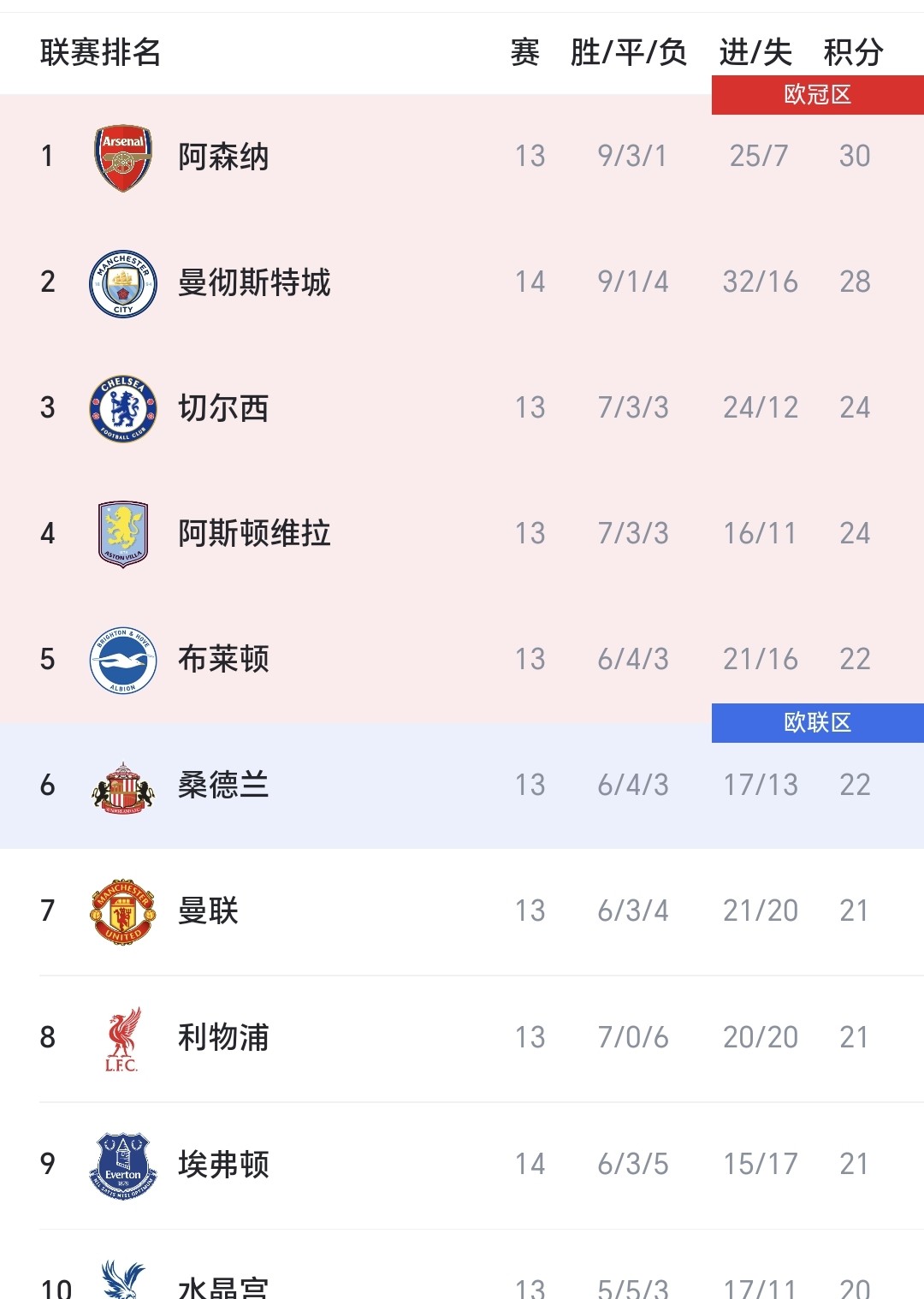The image size is (924, 1299).
Task: Click the Everton club crest
Action: pos(123,1165)
